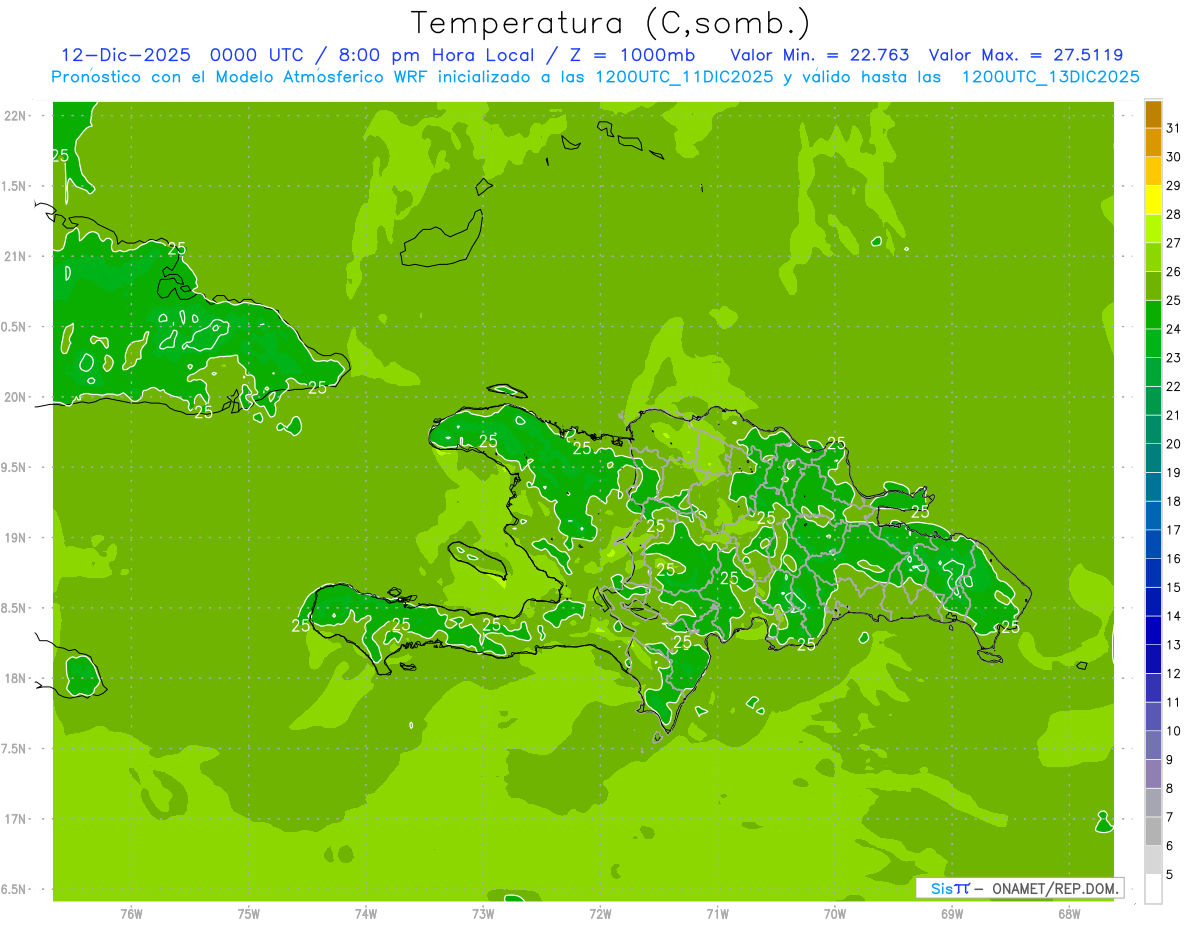Click the colorbar label '10'

[x=1174, y=730]
